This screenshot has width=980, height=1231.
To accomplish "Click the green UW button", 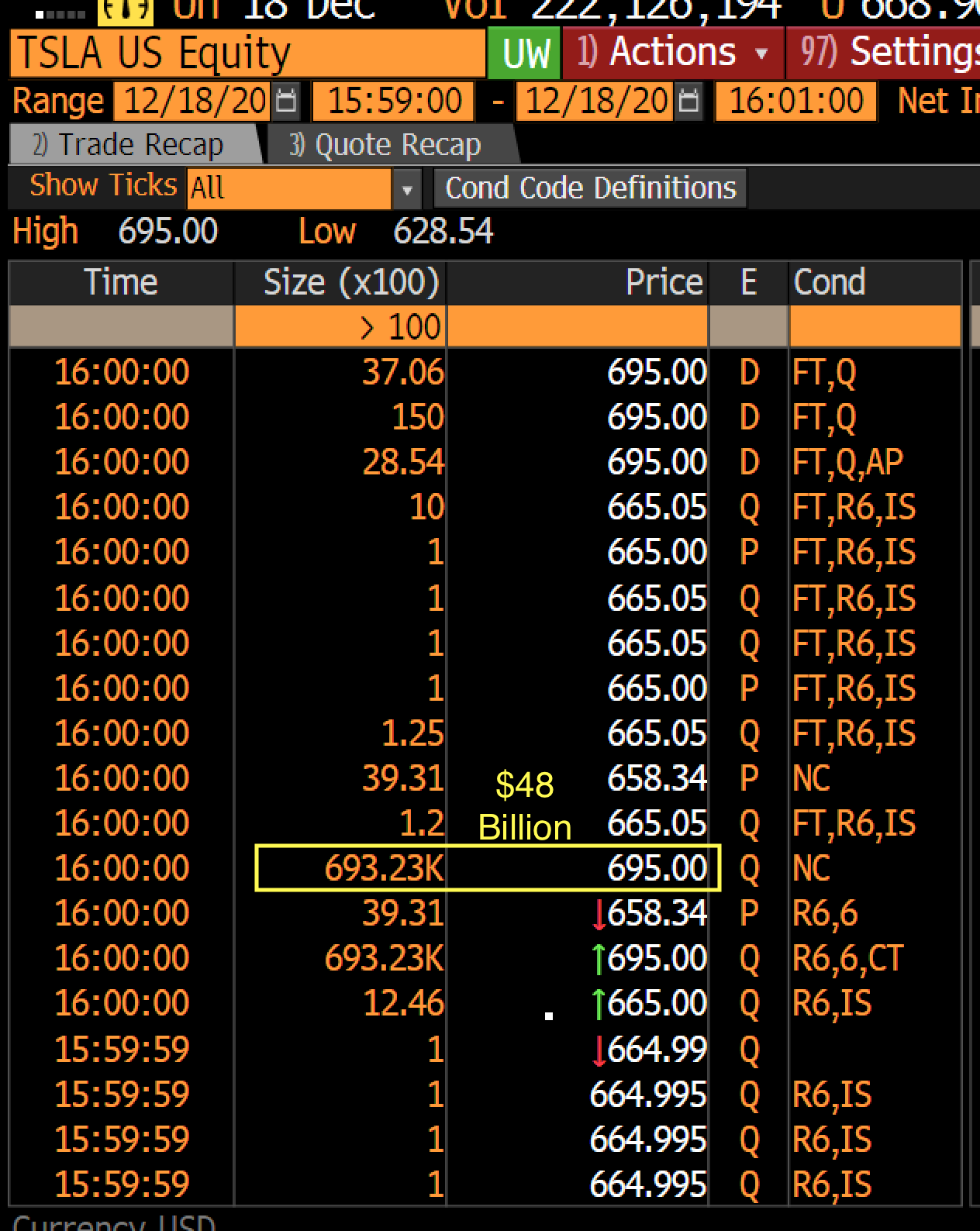I will (524, 53).
